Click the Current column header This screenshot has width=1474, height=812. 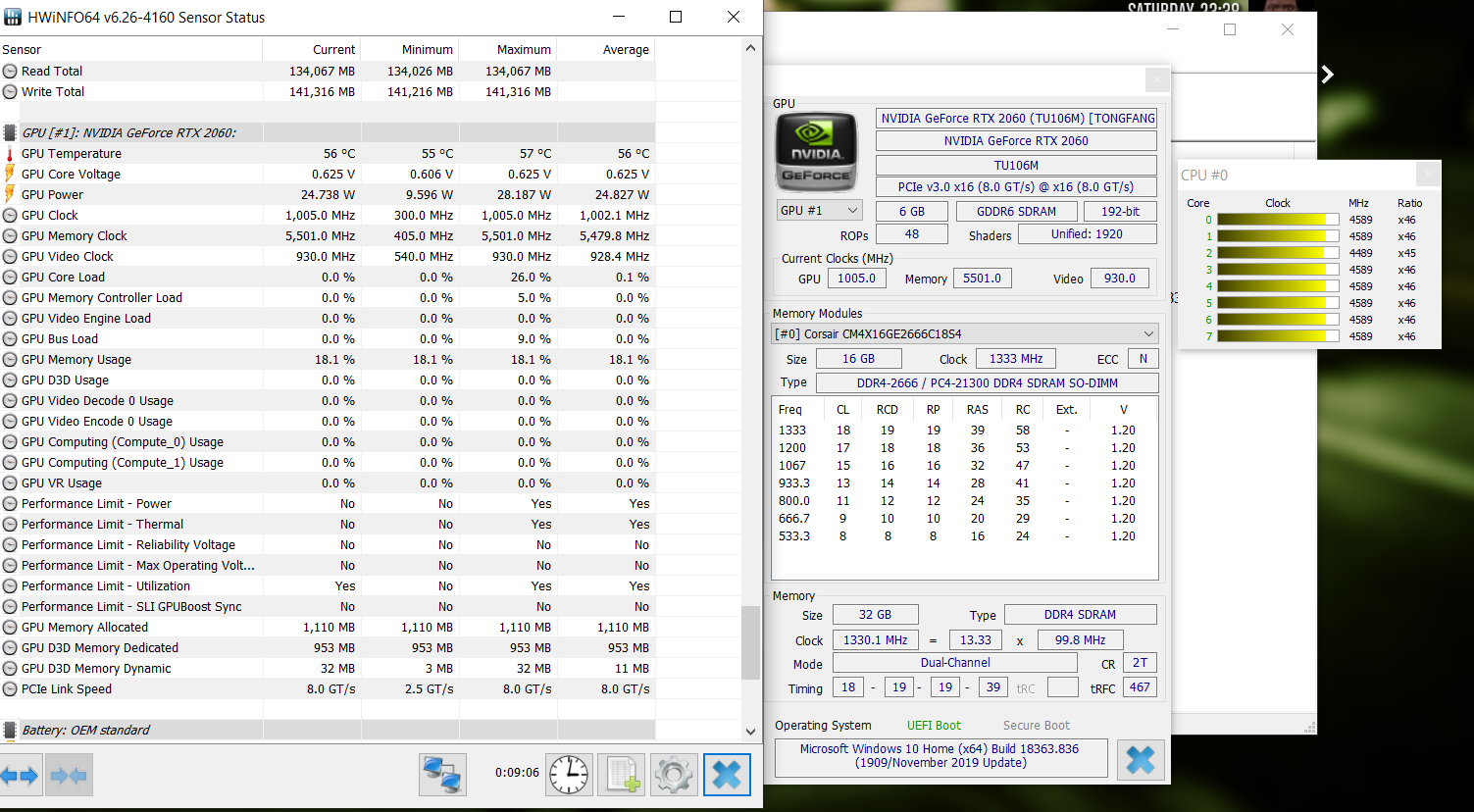click(x=312, y=50)
